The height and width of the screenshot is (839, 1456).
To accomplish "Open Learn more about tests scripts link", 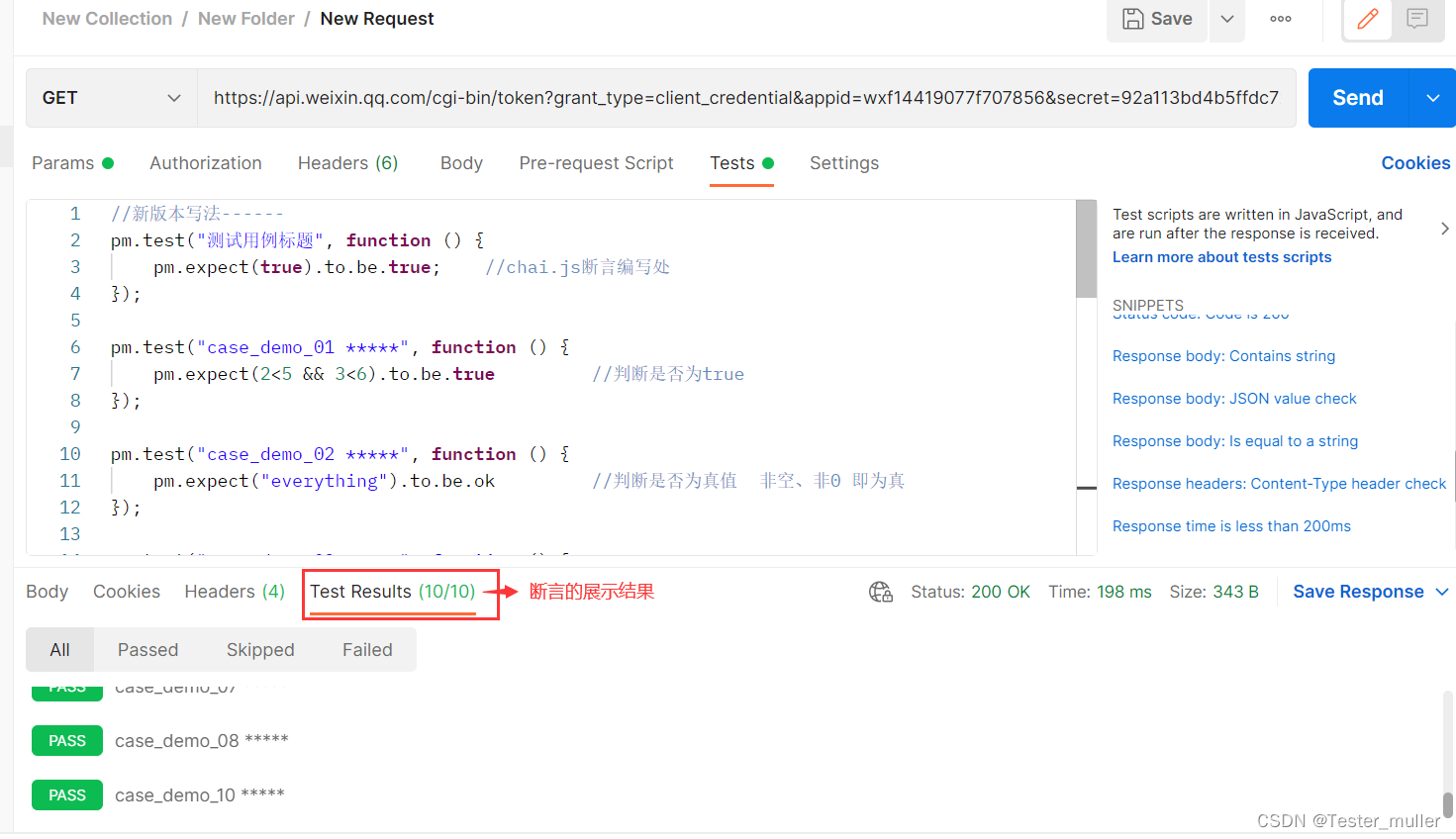I will click(1221, 257).
